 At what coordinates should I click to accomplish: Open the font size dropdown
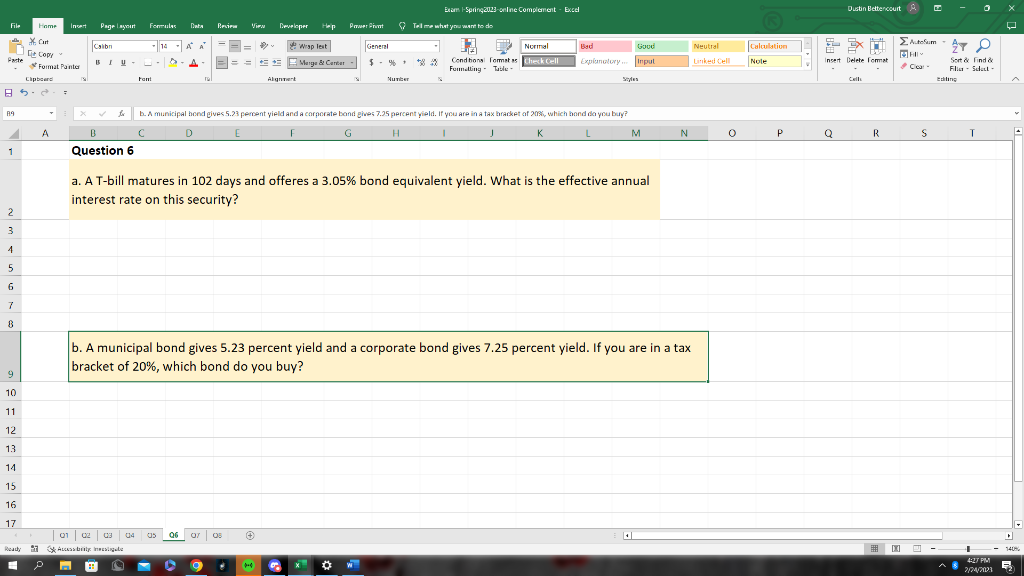pos(178,46)
